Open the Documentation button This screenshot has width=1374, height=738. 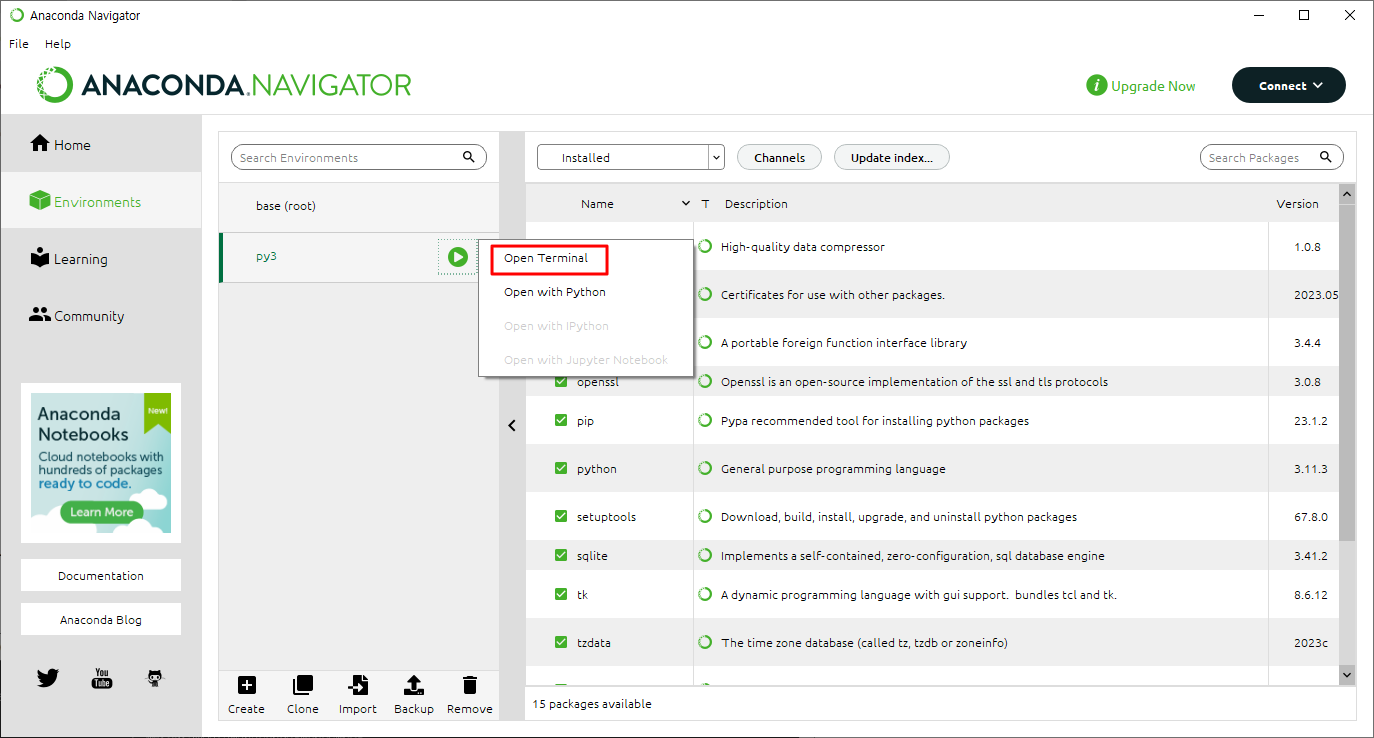pyautogui.click(x=101, y=575)
